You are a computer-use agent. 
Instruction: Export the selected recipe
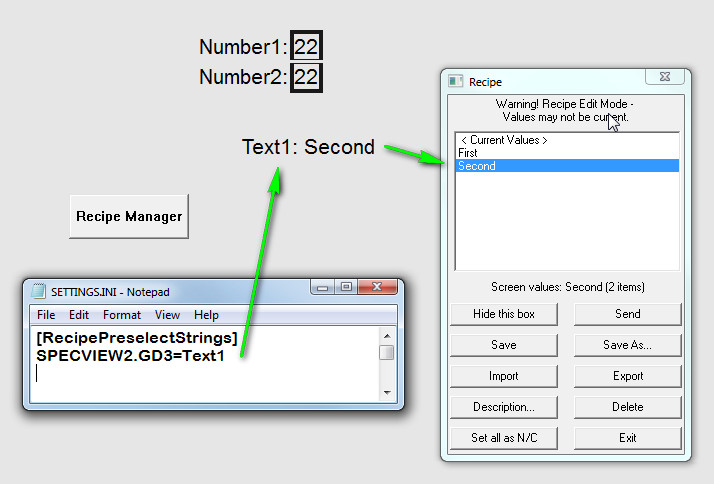[x=627, y=376]
